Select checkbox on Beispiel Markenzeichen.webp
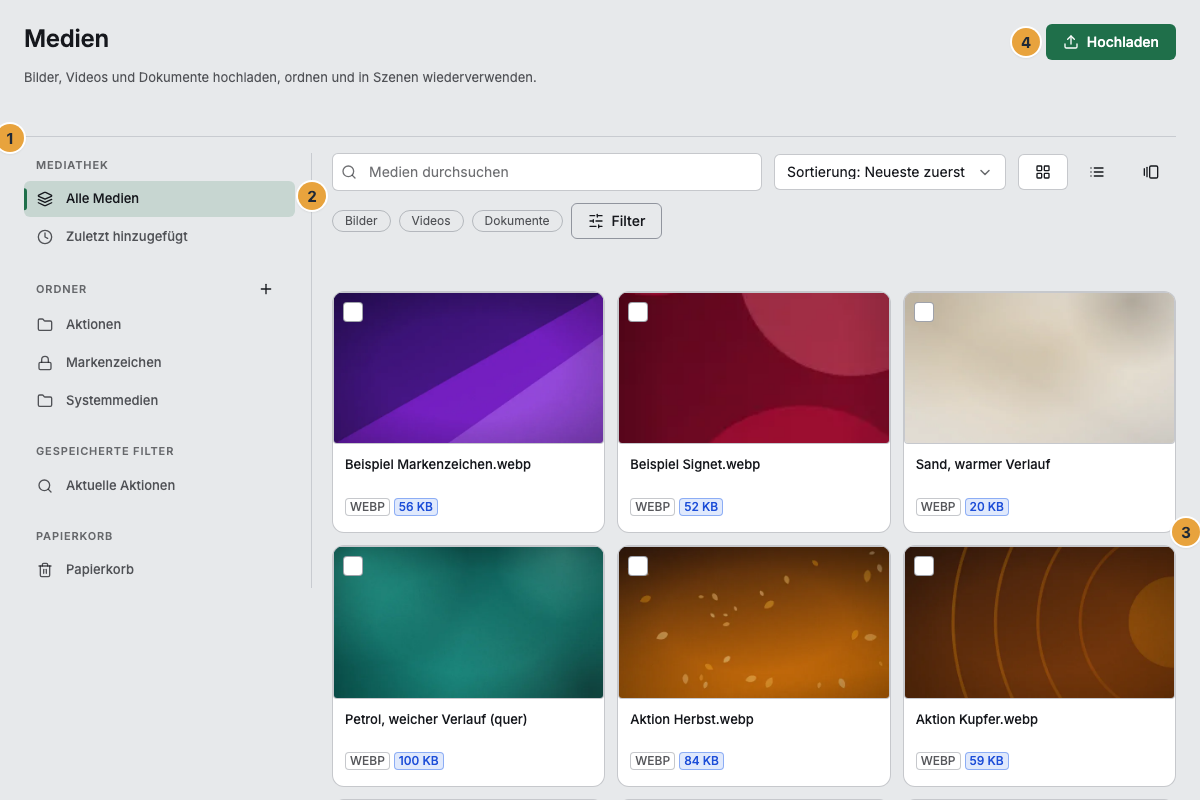1200x800 pixels. pyautogui.click(x=353, y=312)
